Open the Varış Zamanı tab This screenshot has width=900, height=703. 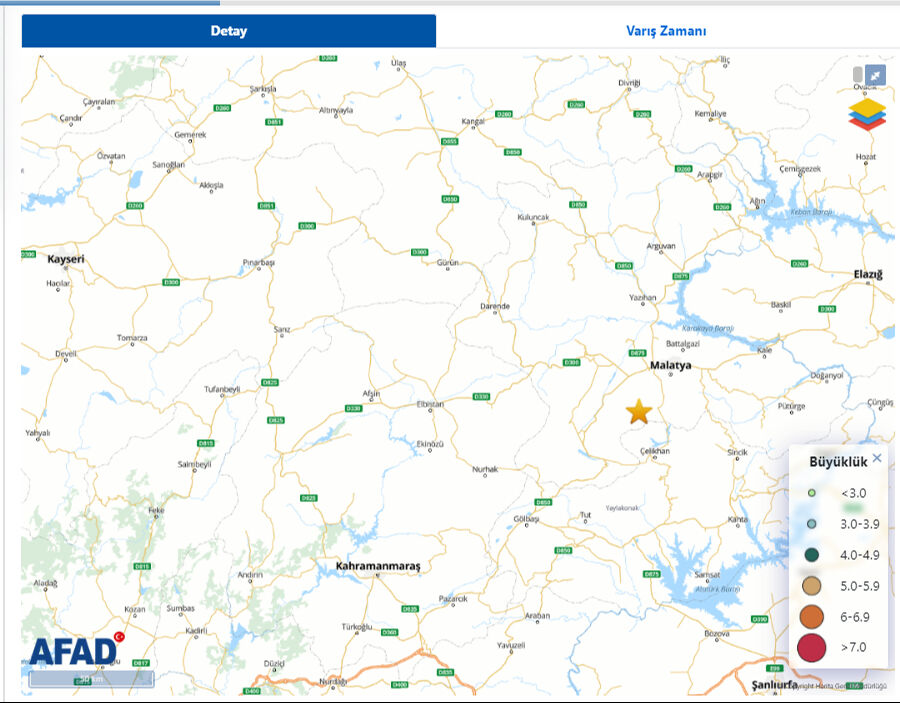point(666,31)
